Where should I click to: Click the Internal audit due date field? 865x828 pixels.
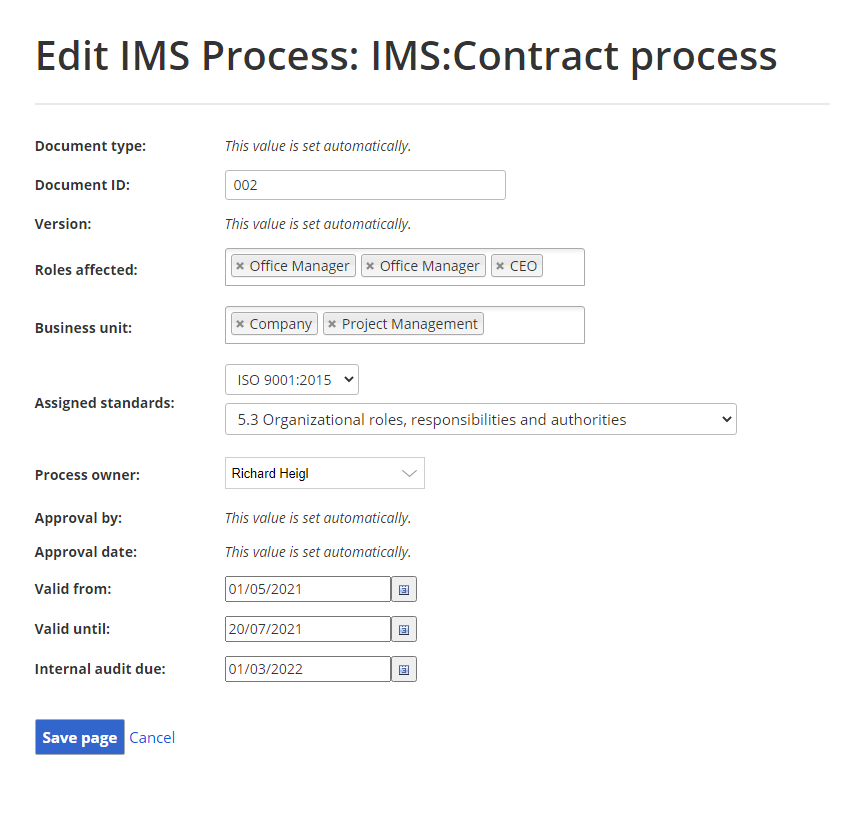click(x=308, y=669)
